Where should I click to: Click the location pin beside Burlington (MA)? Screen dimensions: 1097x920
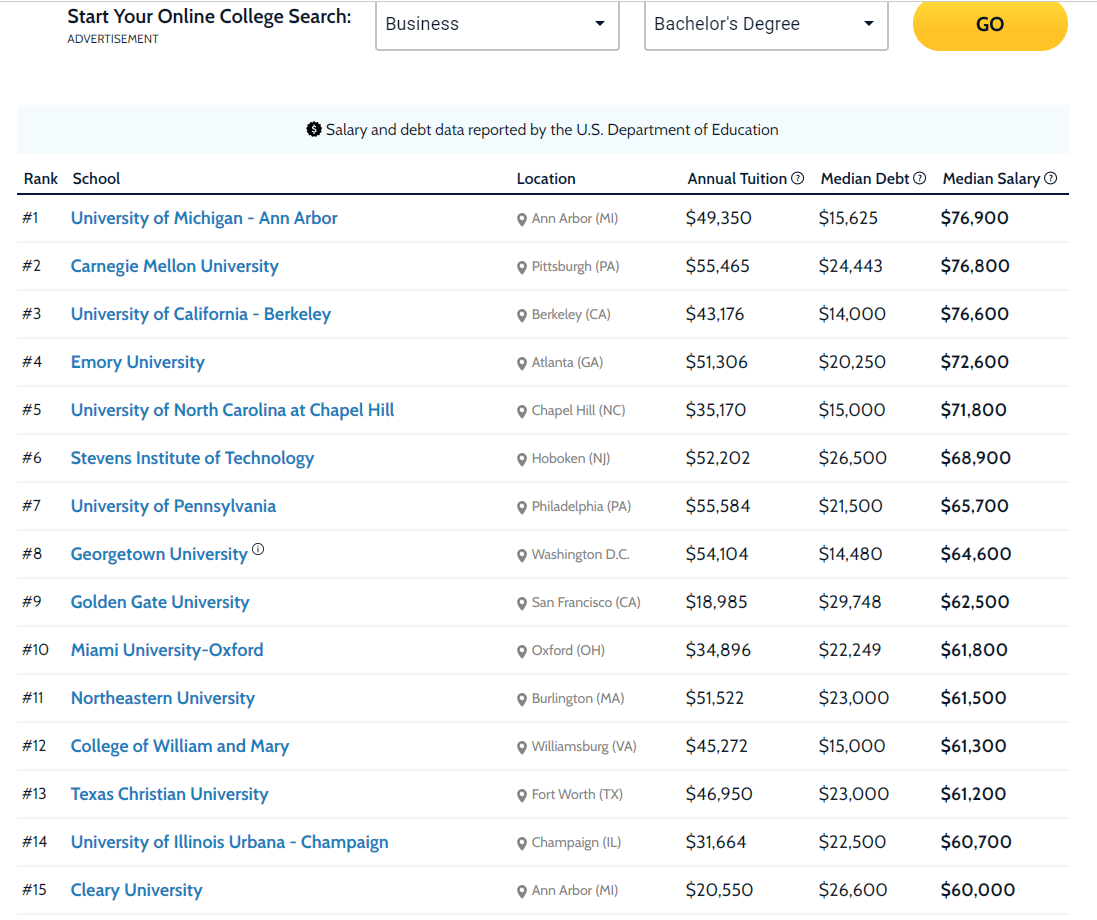point(522,700)
